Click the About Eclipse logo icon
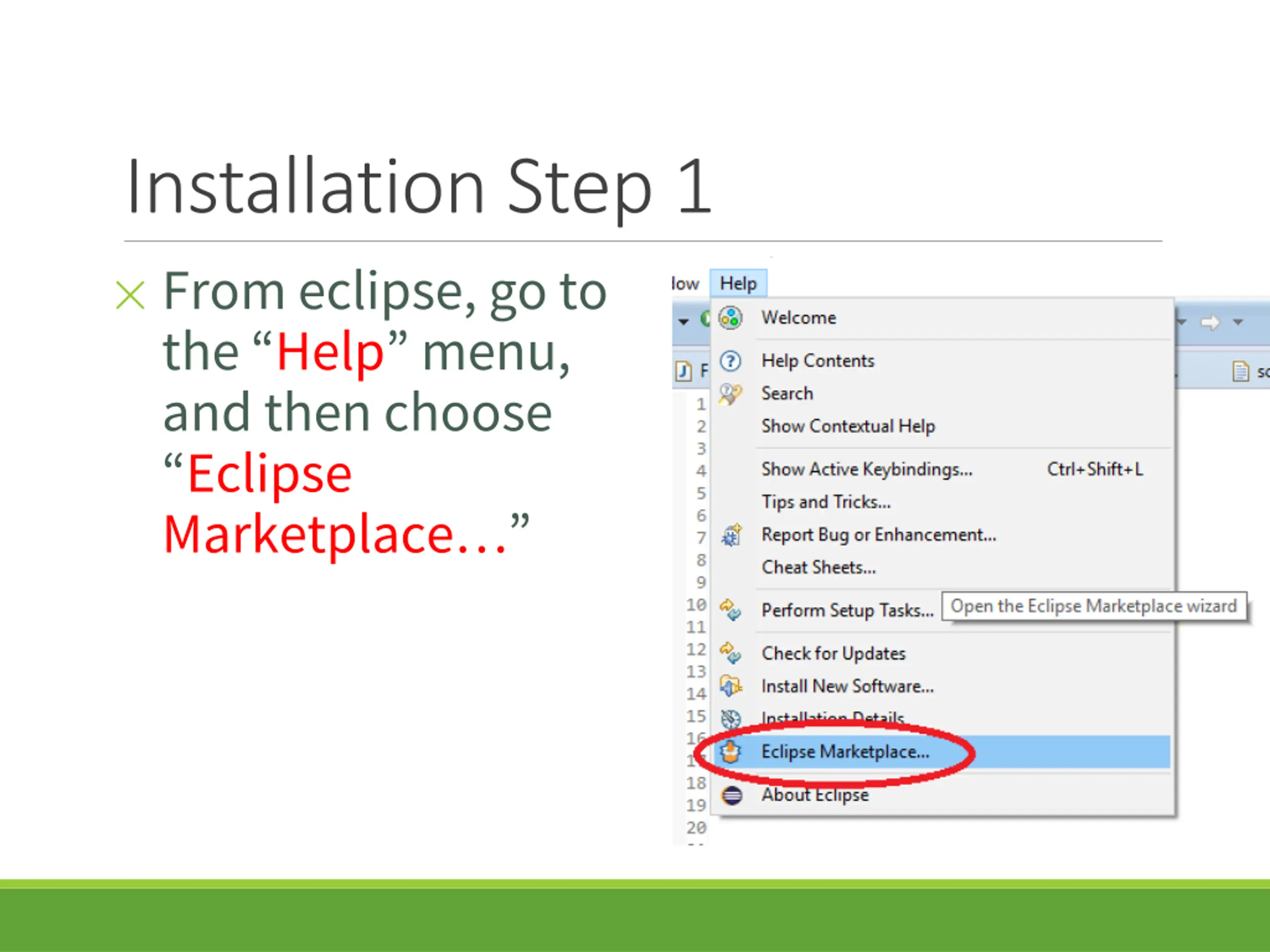The height and width of the screenshot is (952, 1270). coord(731,796)
